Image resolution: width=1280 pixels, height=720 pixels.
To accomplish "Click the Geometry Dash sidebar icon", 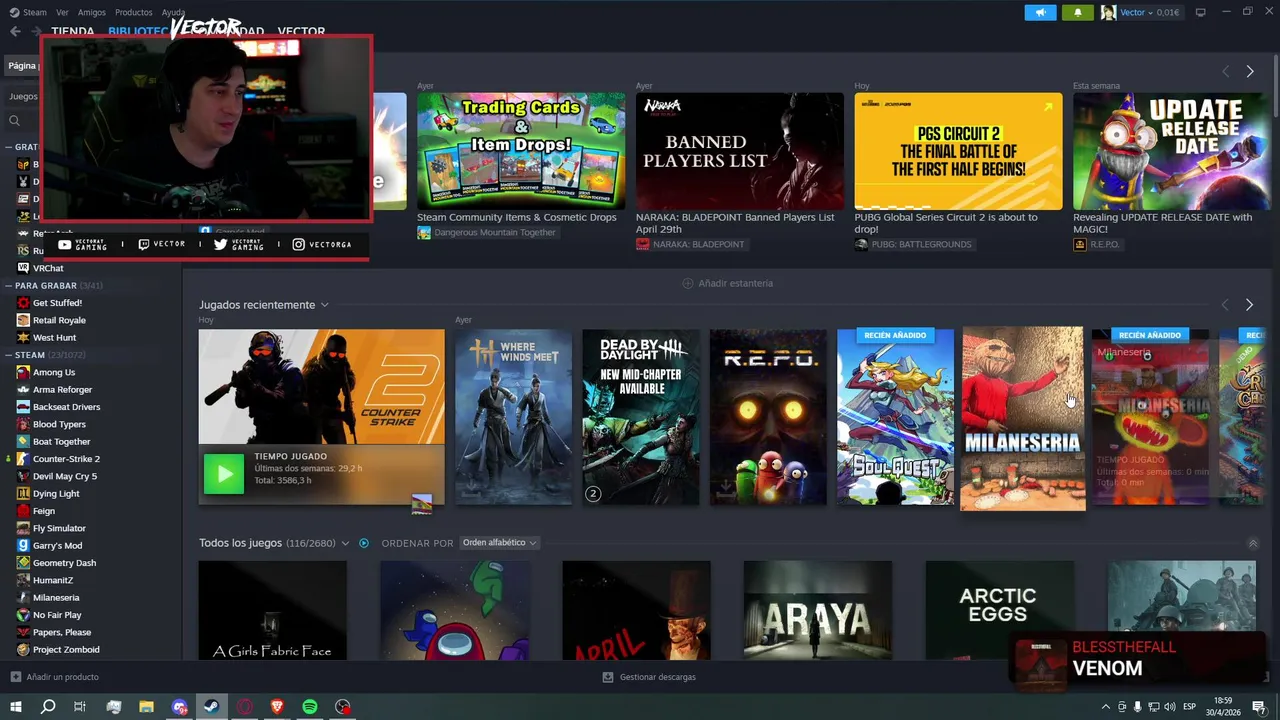I will (23, 562).
